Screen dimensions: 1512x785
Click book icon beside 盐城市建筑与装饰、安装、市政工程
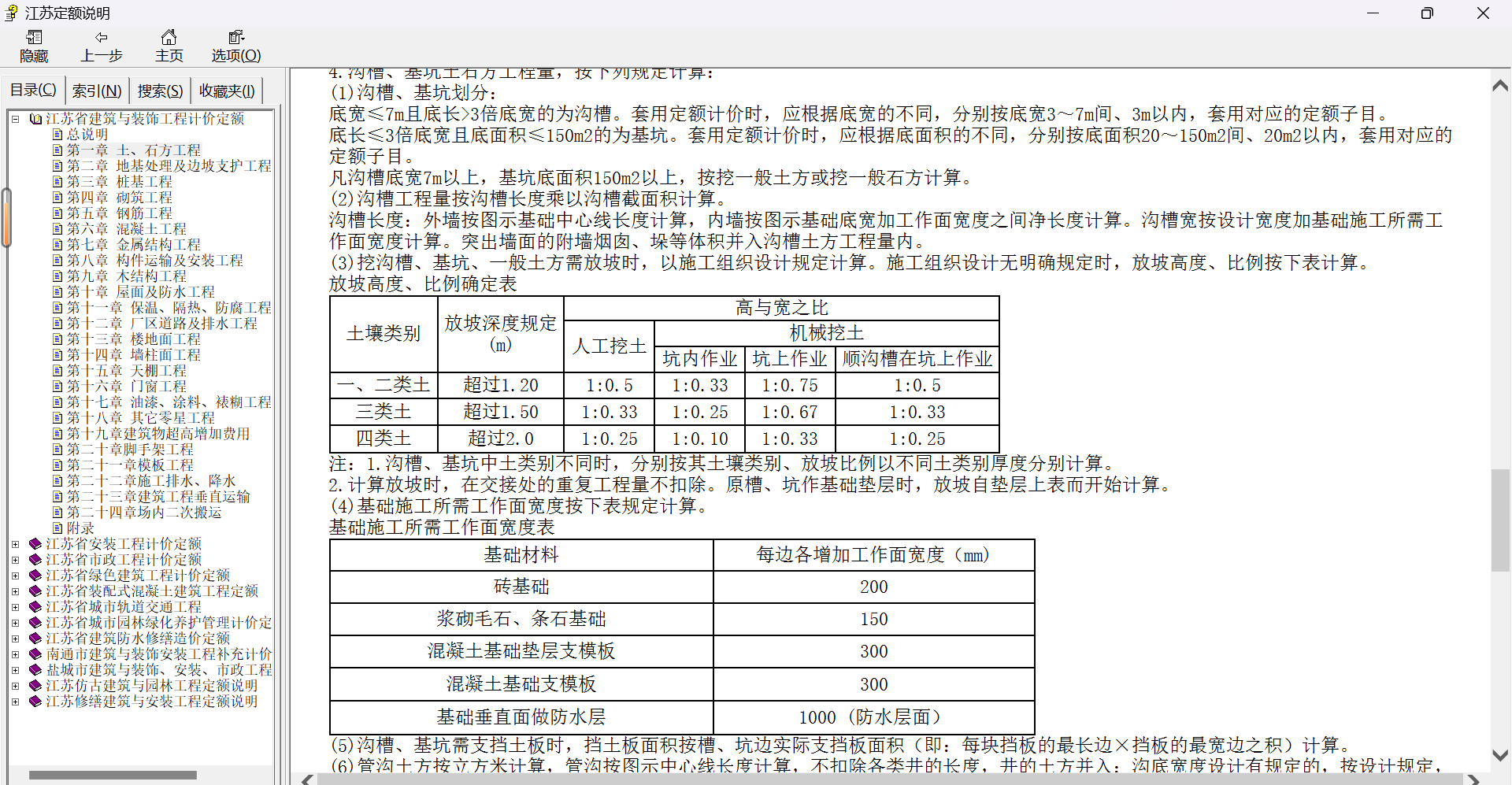[x=35, y=670]
